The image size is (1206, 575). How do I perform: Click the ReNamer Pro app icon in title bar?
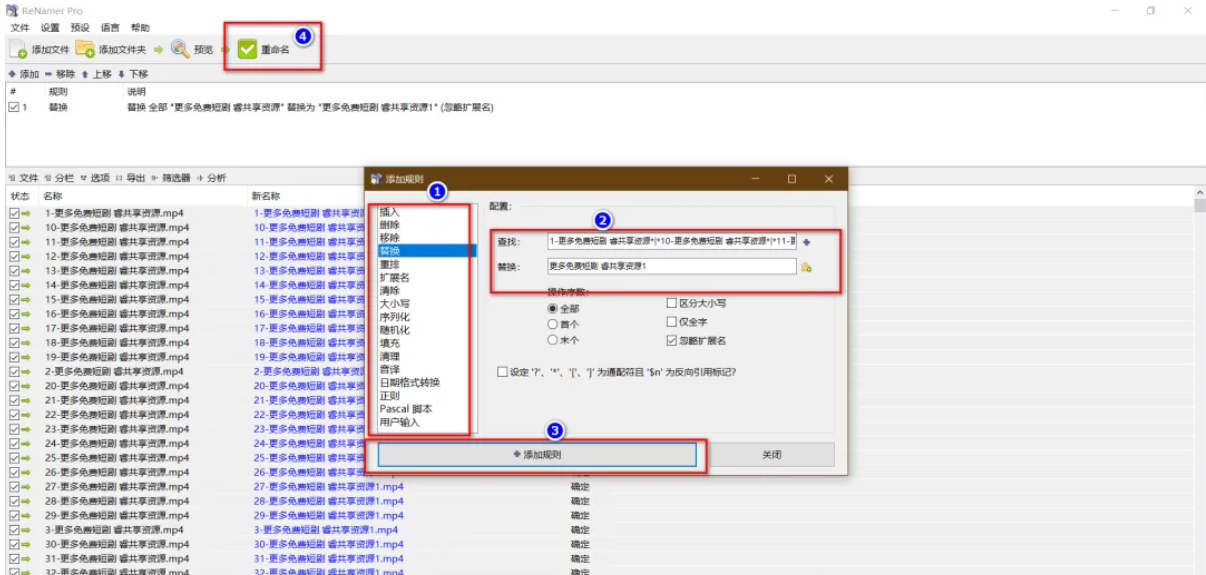(11, 10)
